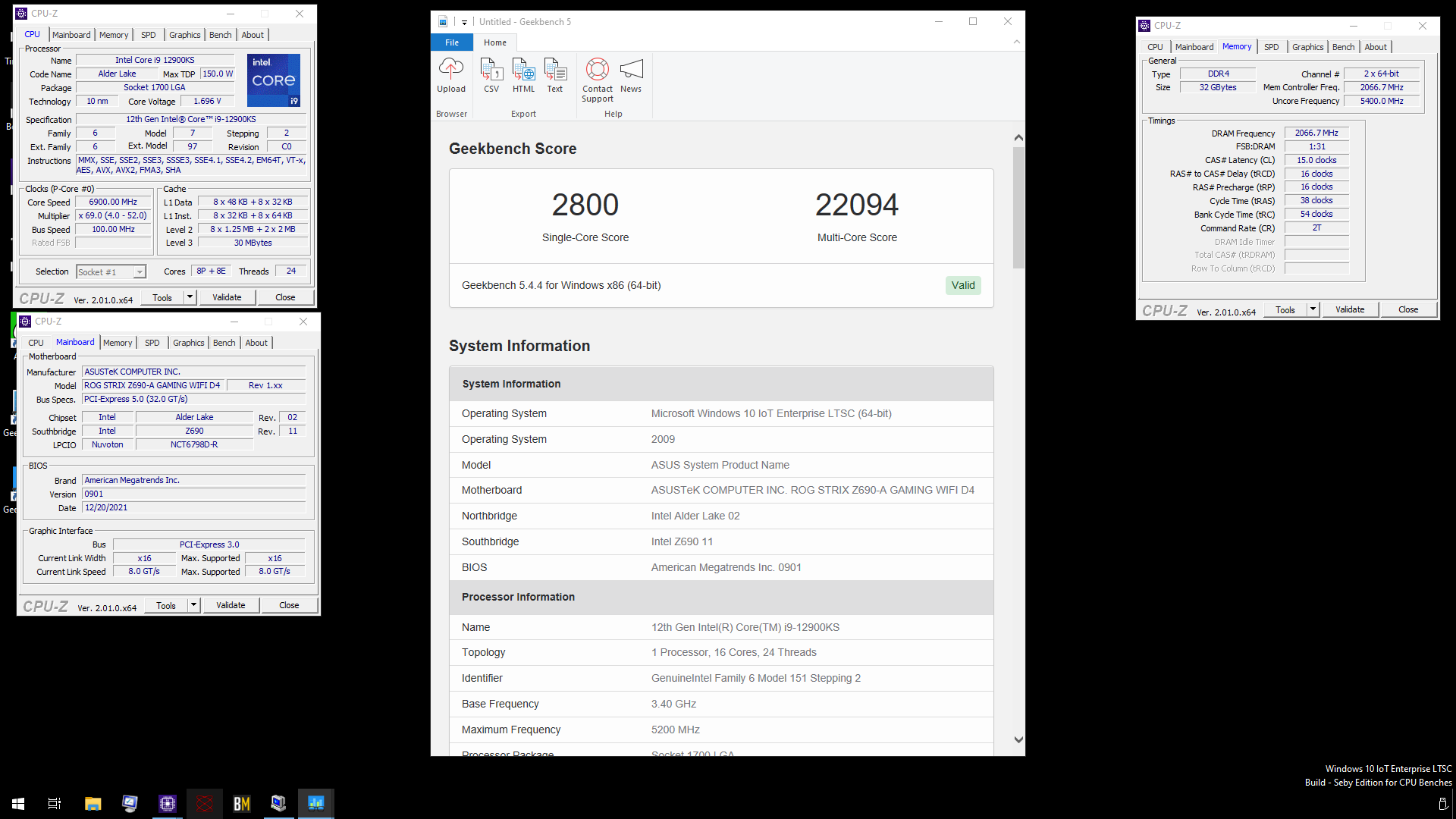1456x819 pixels.
Task: Open Contact Support in Geekbench
Action: point(598,80)
